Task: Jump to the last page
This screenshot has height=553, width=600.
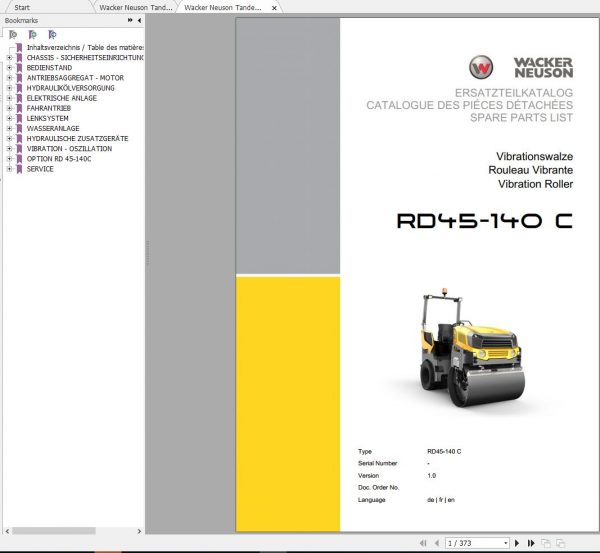Action: coord(531,543)
